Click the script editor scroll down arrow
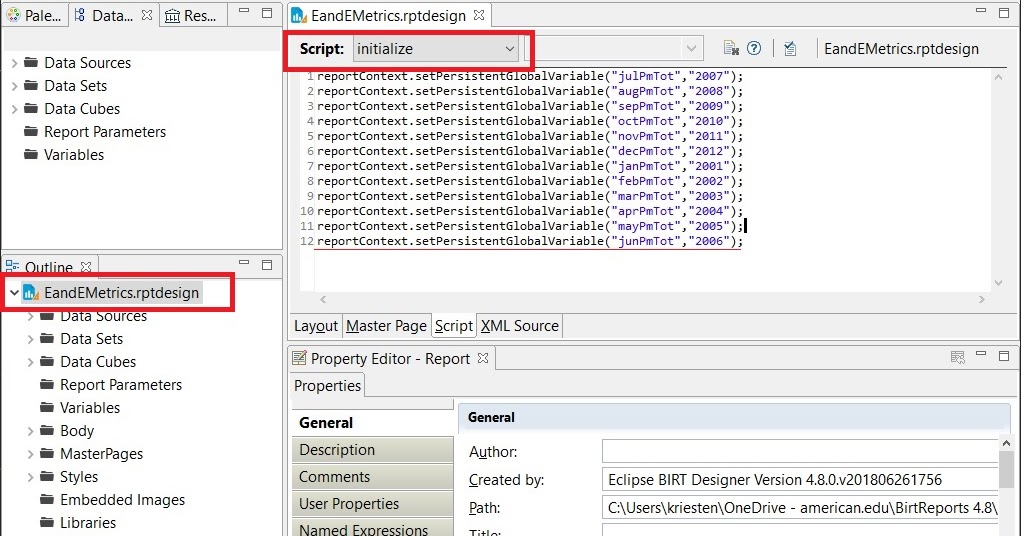The width and height of the screenshot is (1021, 536). point(998,283)
